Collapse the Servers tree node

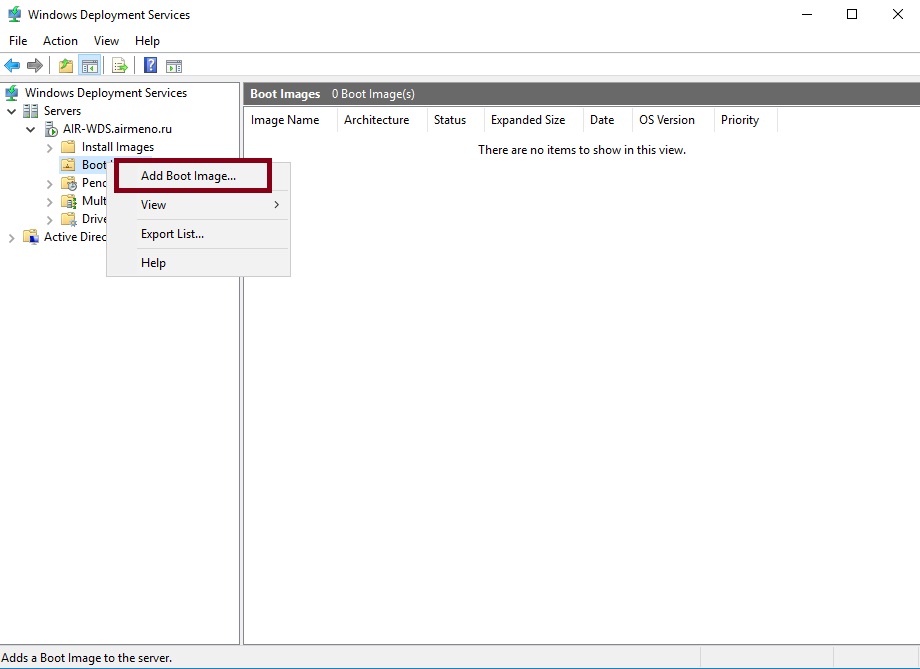click(12, 111)
